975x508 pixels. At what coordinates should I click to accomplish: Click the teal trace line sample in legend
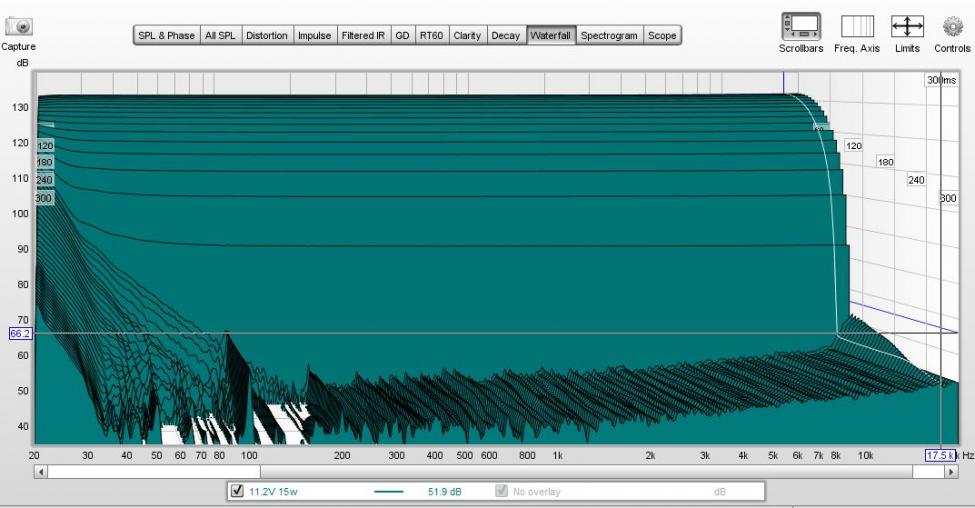pyautogui.click(x=388, y=491)
